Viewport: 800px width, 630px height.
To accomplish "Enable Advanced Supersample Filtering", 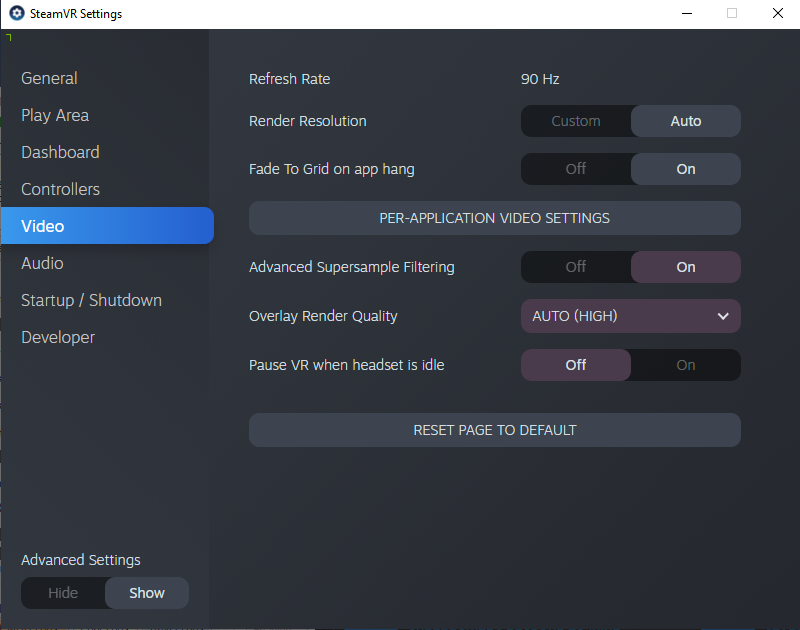I will click(x=686, y=267).
